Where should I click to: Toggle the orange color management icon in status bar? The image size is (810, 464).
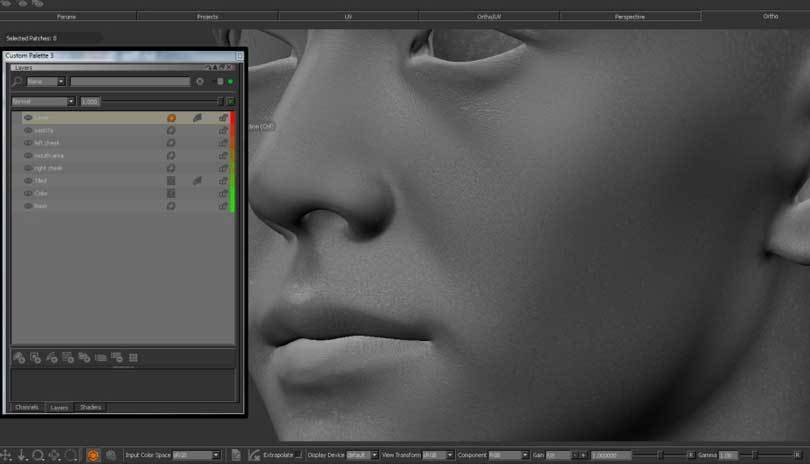coord(93,455)
